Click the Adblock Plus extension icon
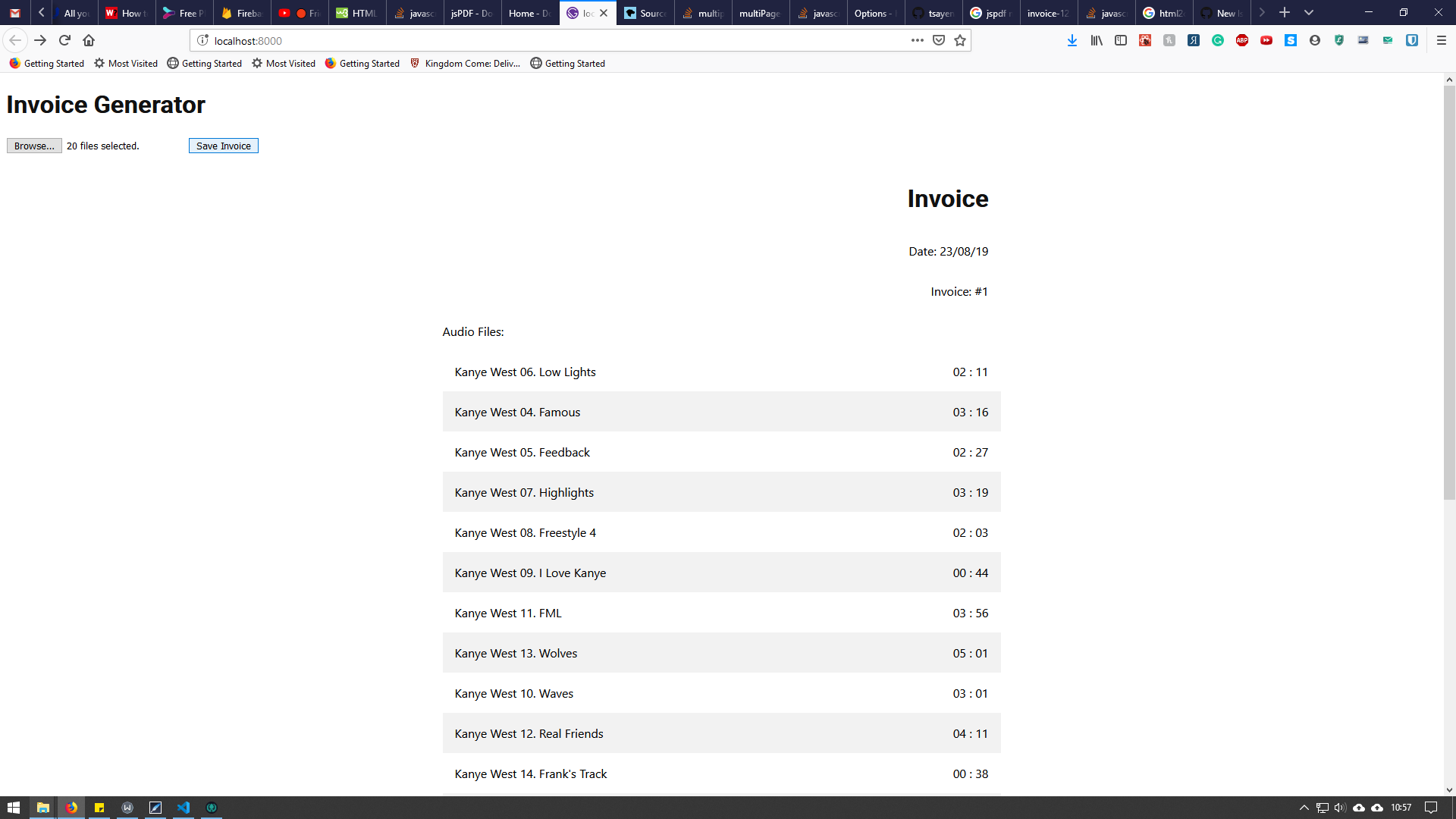 tap(1242, 41)
